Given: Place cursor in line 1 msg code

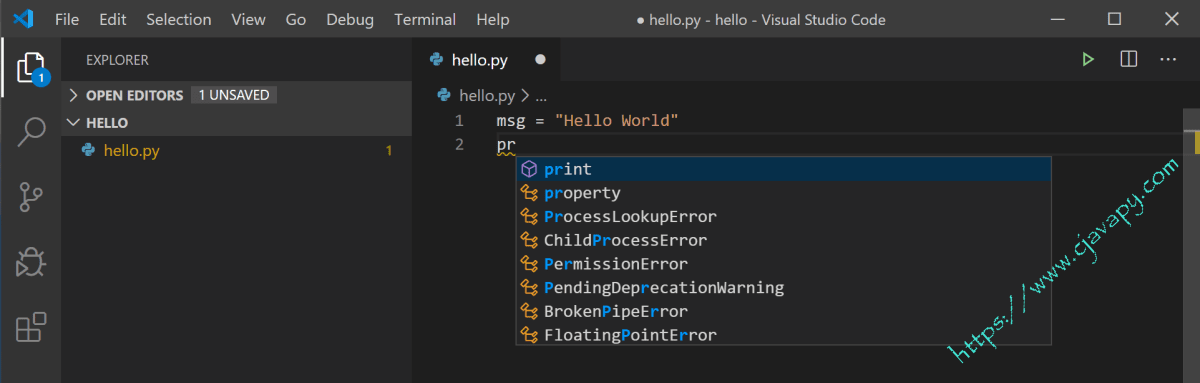Looking at the screenshot, I should [x=588, y=121].
